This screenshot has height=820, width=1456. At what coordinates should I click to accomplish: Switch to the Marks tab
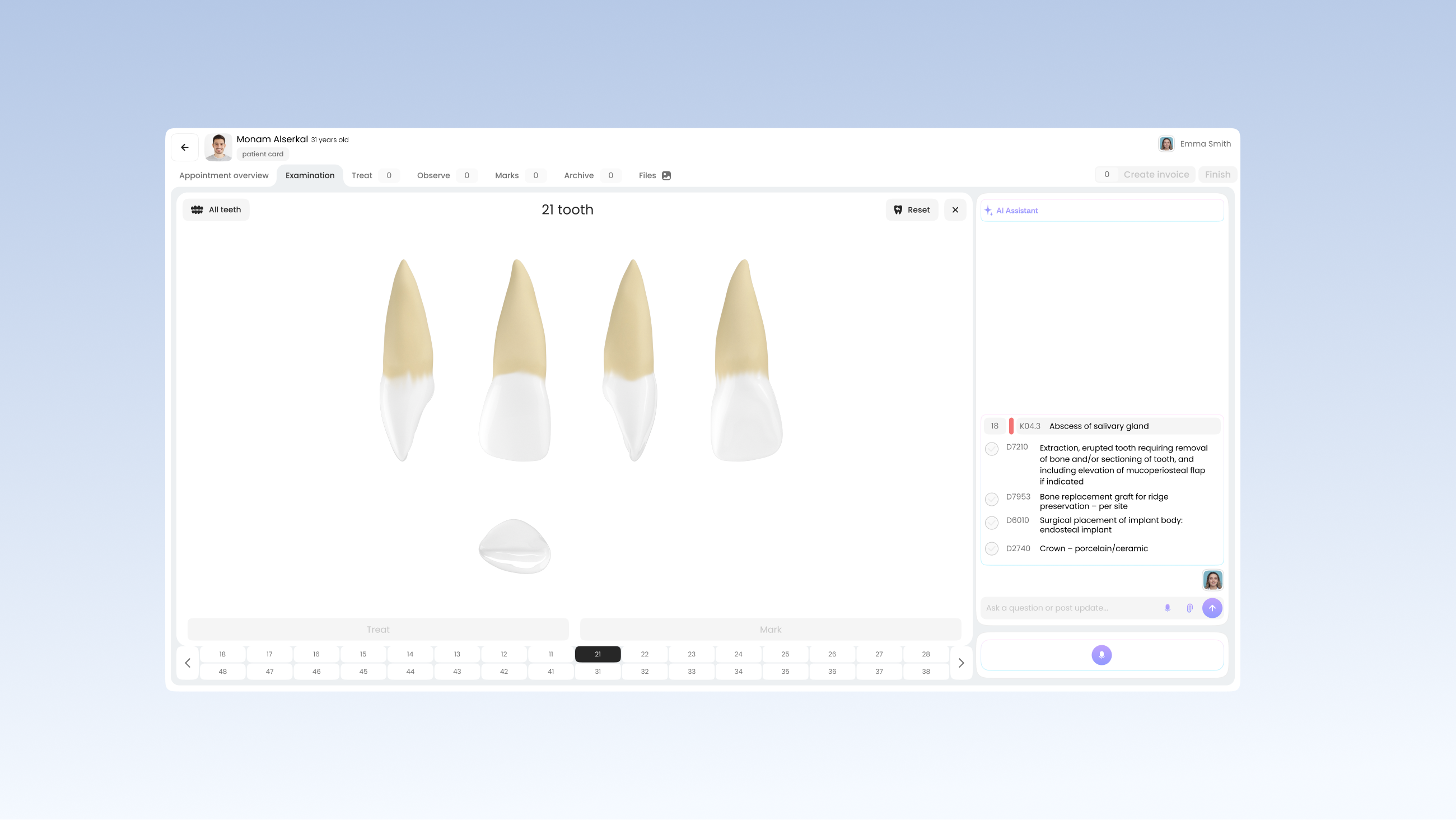[520, 175]
